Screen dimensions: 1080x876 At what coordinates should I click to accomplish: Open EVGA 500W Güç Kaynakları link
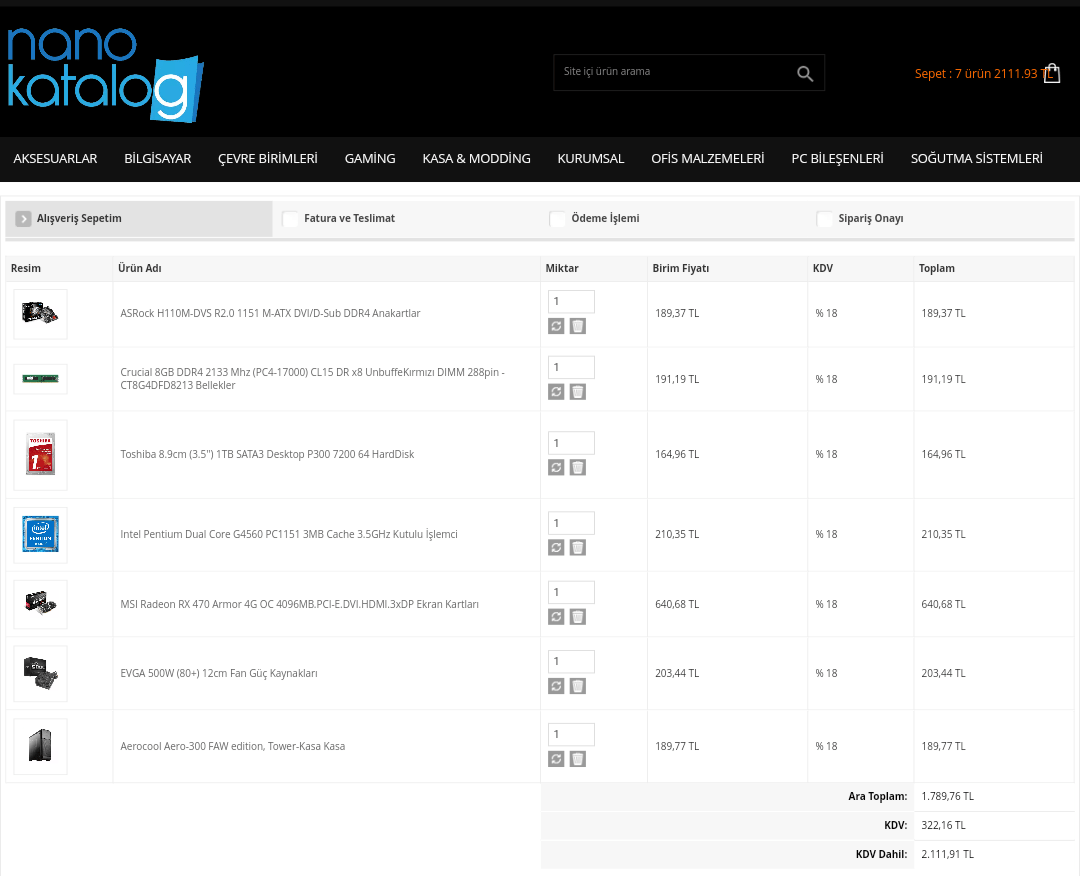coord(219,674)
